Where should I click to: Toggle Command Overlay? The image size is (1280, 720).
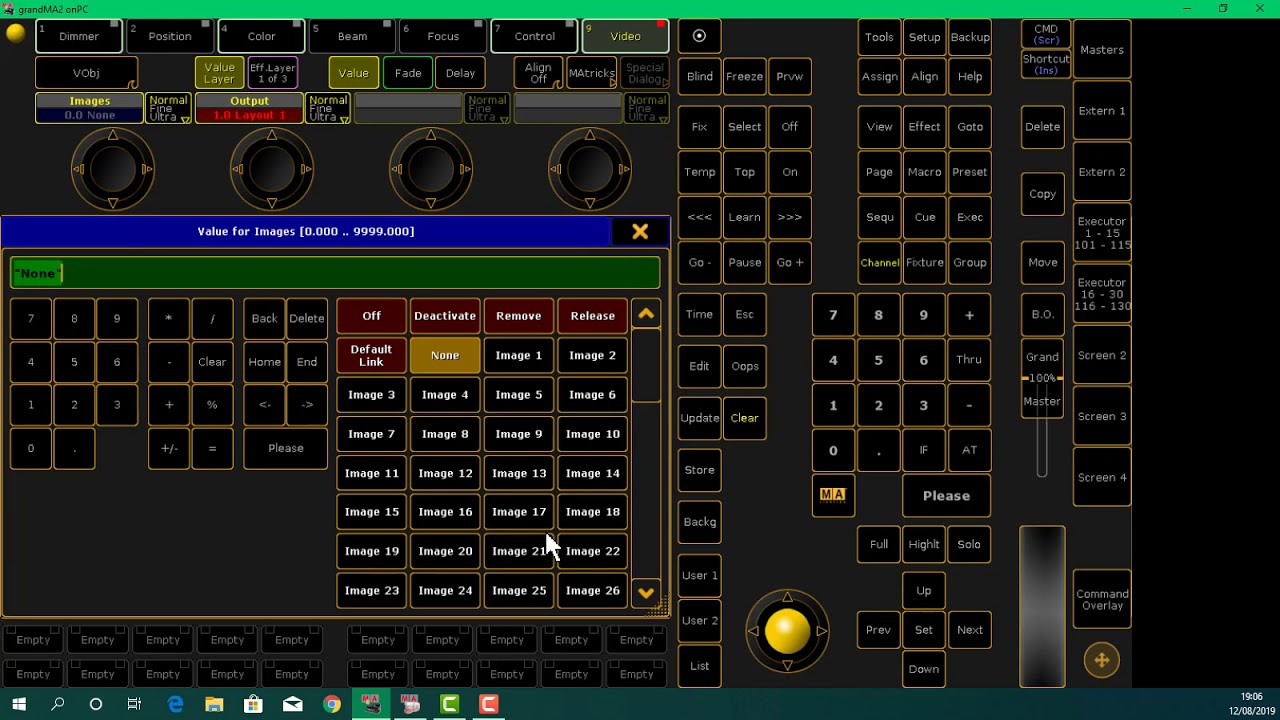pos(1102,600)
